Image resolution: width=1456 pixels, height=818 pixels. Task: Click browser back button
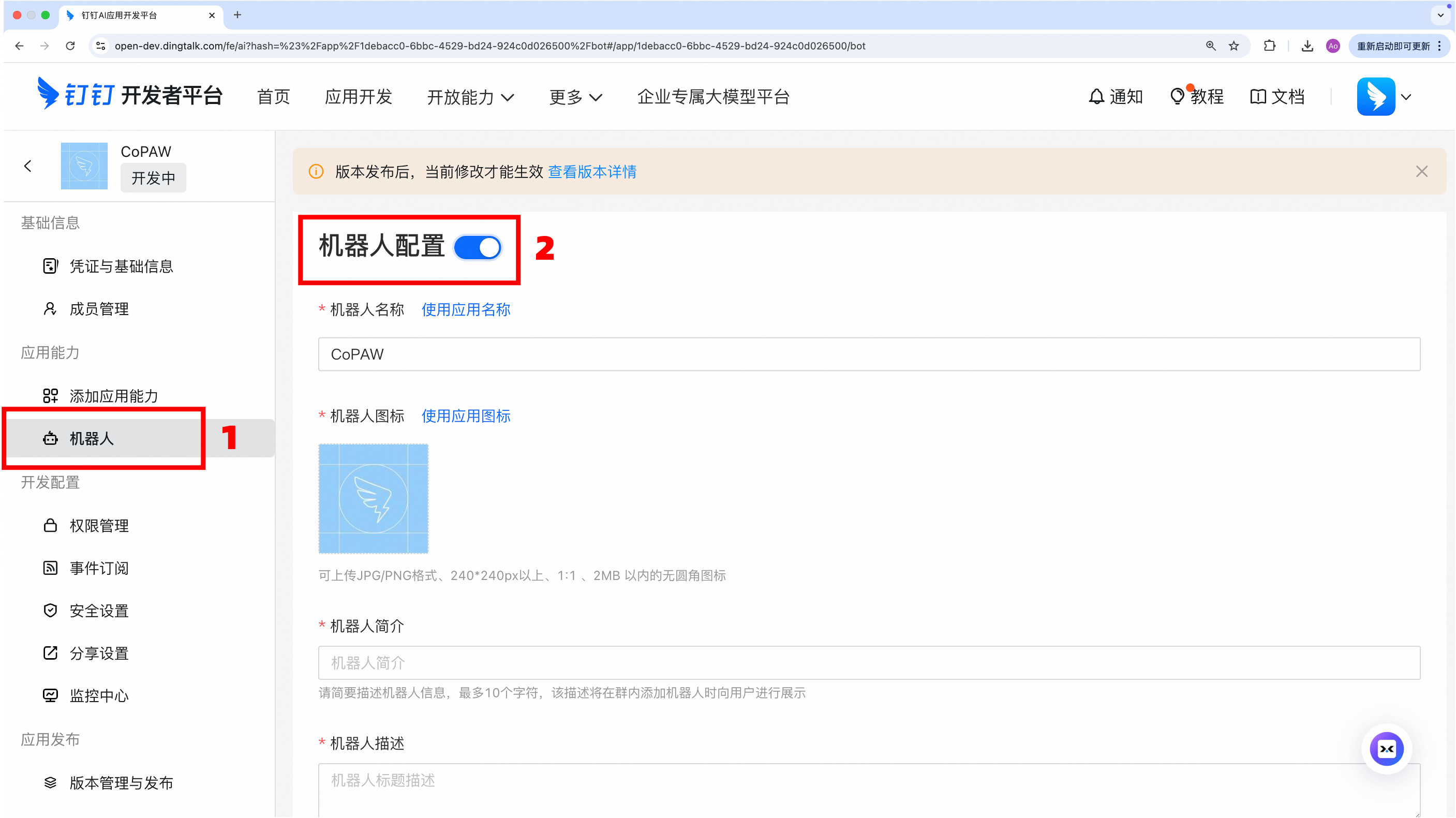pyautogui.click(x=19, y=46)
